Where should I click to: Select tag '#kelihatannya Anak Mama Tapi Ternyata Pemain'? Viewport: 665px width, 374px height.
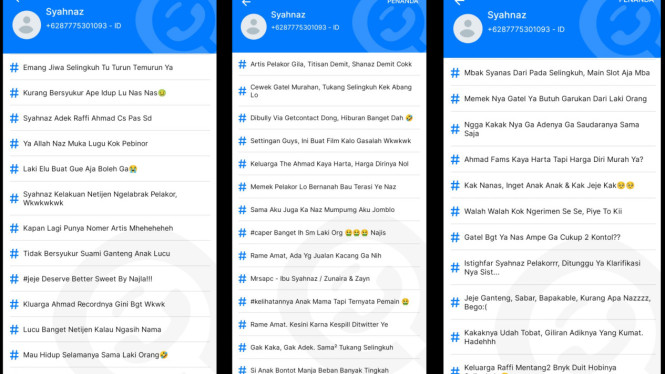330,301
